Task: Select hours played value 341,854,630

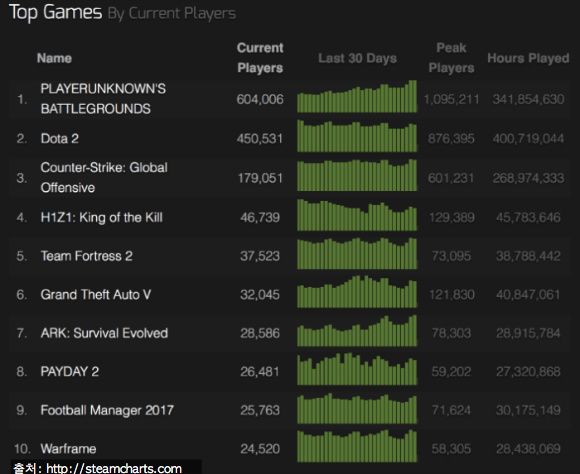Action: (528, 99)
